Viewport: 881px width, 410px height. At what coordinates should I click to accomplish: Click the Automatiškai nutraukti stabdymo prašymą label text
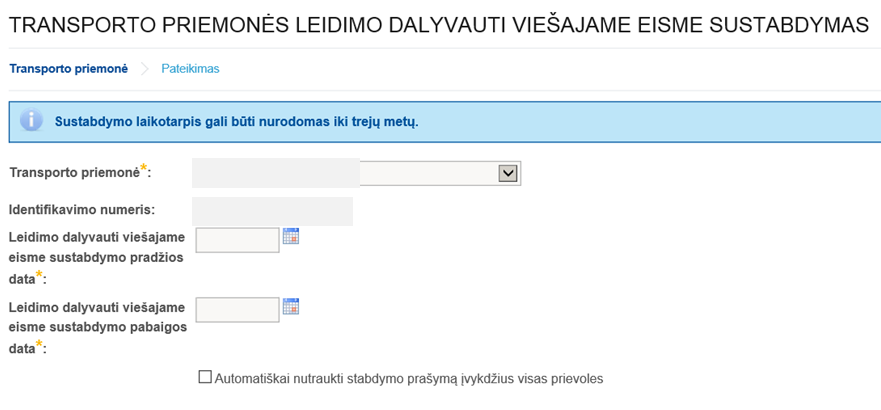coord(409,379)
